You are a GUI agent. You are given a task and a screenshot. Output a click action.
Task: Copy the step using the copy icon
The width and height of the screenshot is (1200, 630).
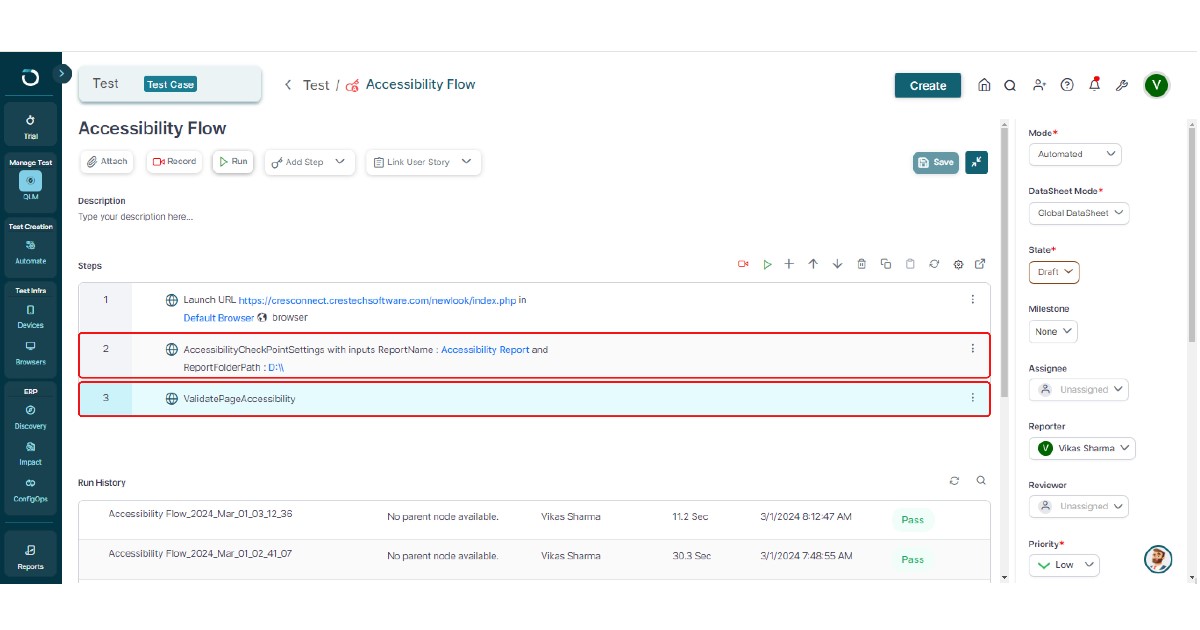pyautogui.click(x=886, y=264)
